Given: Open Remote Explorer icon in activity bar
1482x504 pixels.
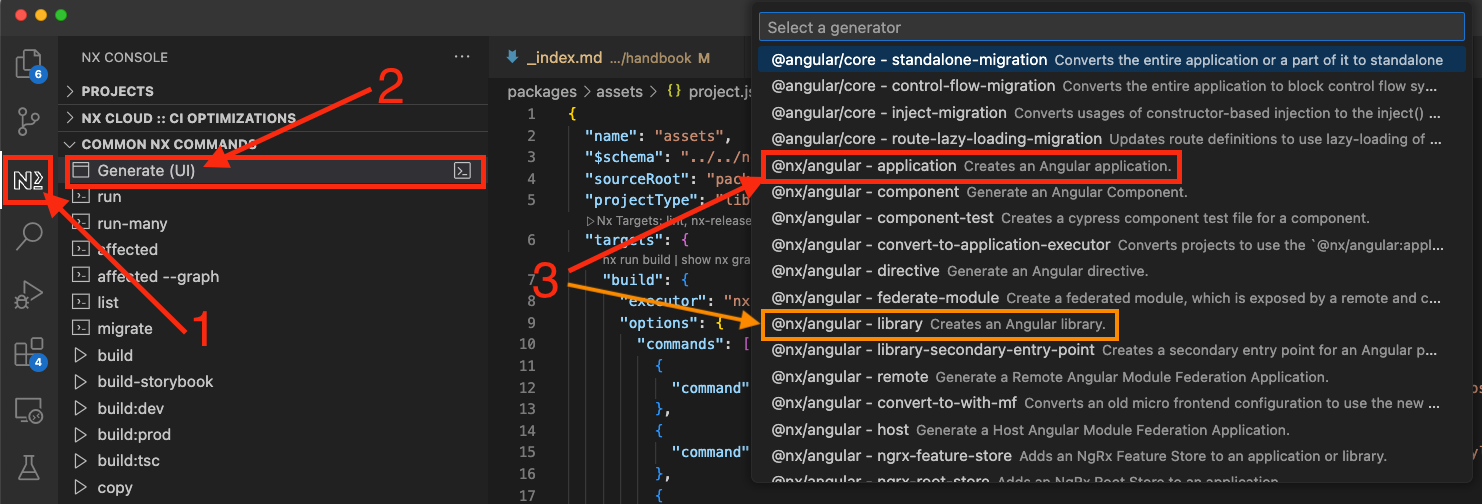Looking at the screenshot, I should point(29,410).
